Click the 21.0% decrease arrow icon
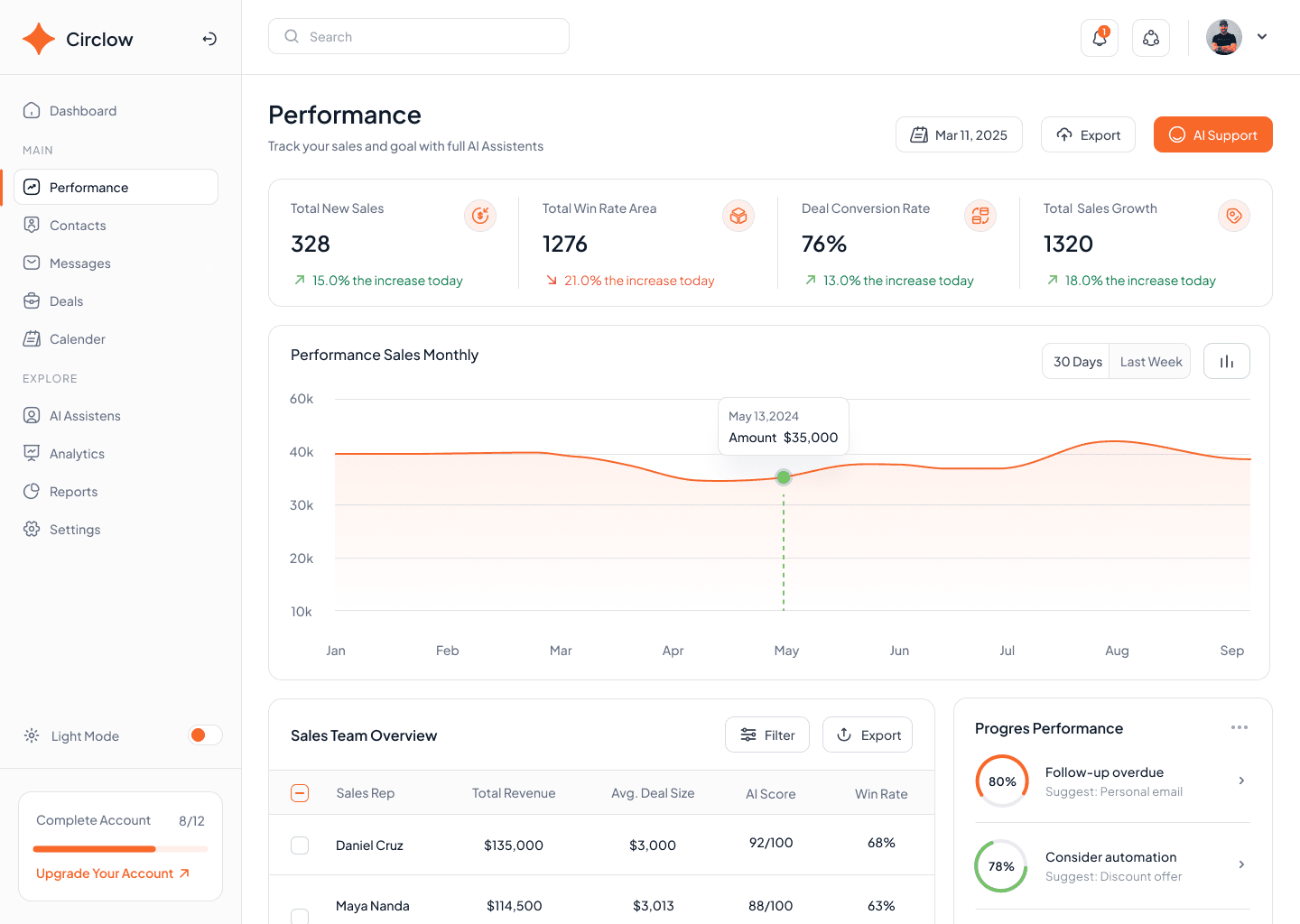This screenshot has height=924, width=1300. 552,281
